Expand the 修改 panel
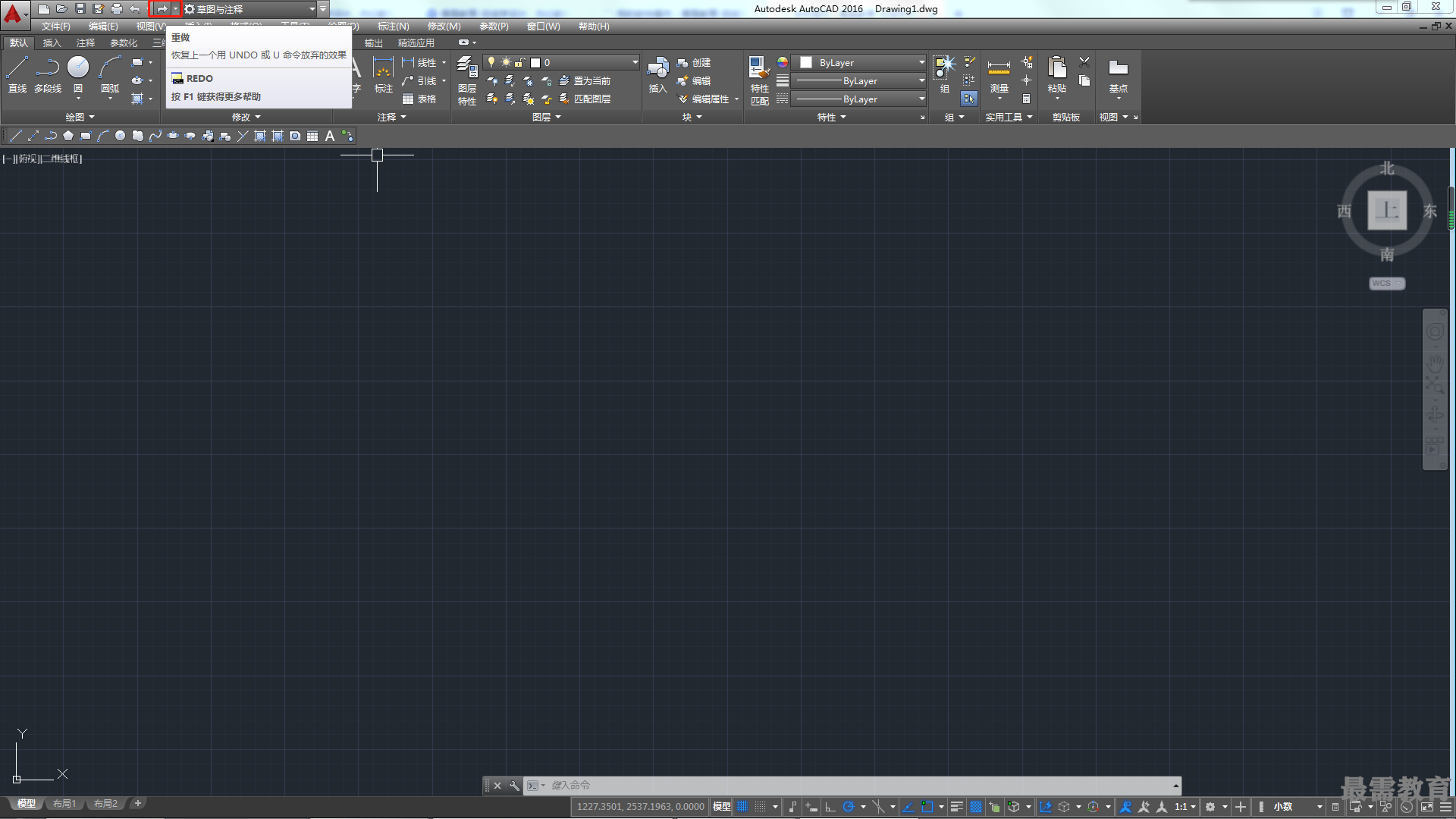 point(246,117)
